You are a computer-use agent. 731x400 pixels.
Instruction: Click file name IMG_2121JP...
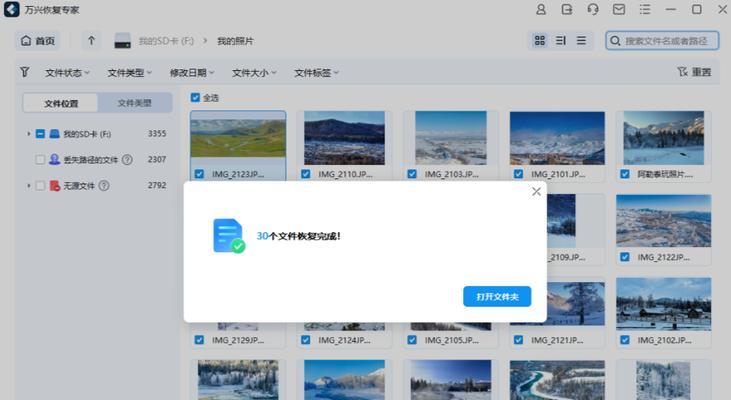(557, 340)
